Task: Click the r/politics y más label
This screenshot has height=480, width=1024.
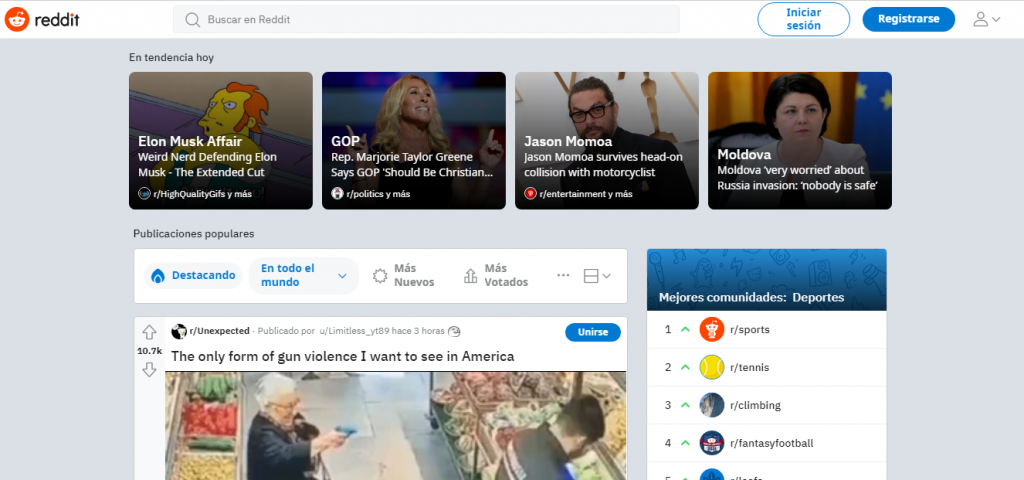Action: coord(378,193)
